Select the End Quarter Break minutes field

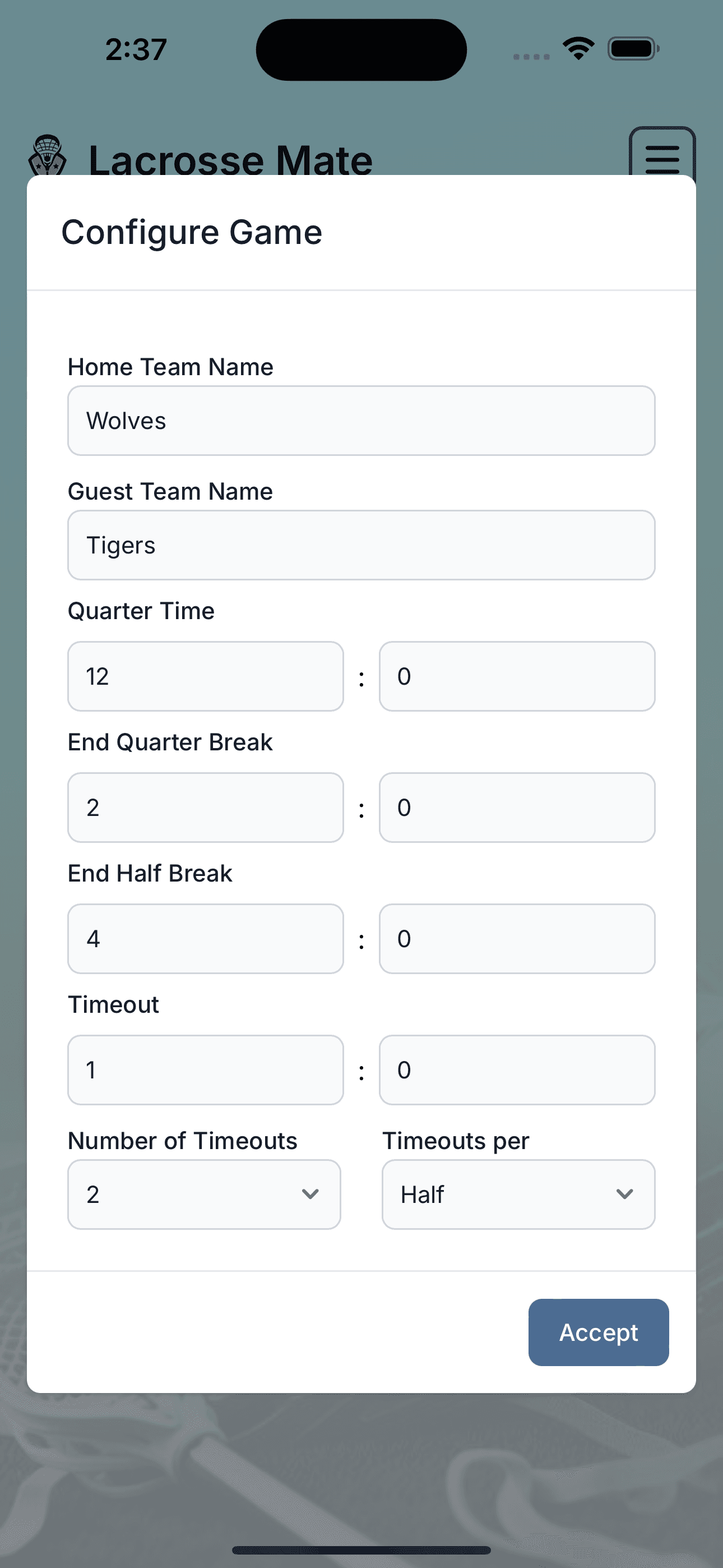point(206,807)
